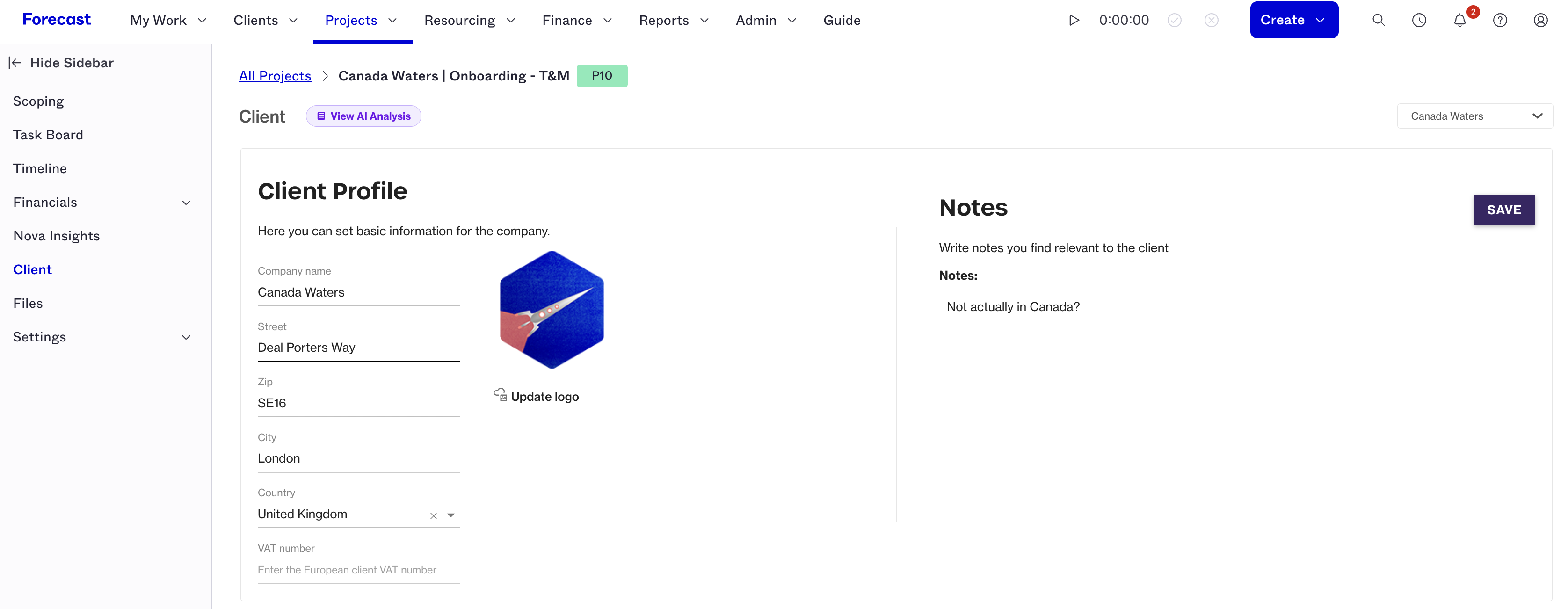
Task: Open the Finance menu
Action: 577,20
